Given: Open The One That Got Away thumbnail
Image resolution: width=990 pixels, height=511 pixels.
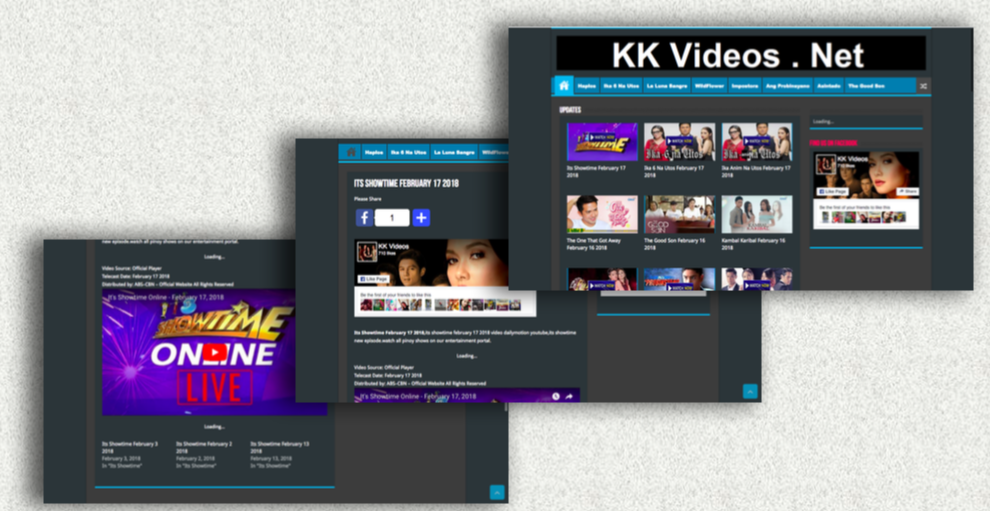Looking at the screenshot, I should point(602,214).
